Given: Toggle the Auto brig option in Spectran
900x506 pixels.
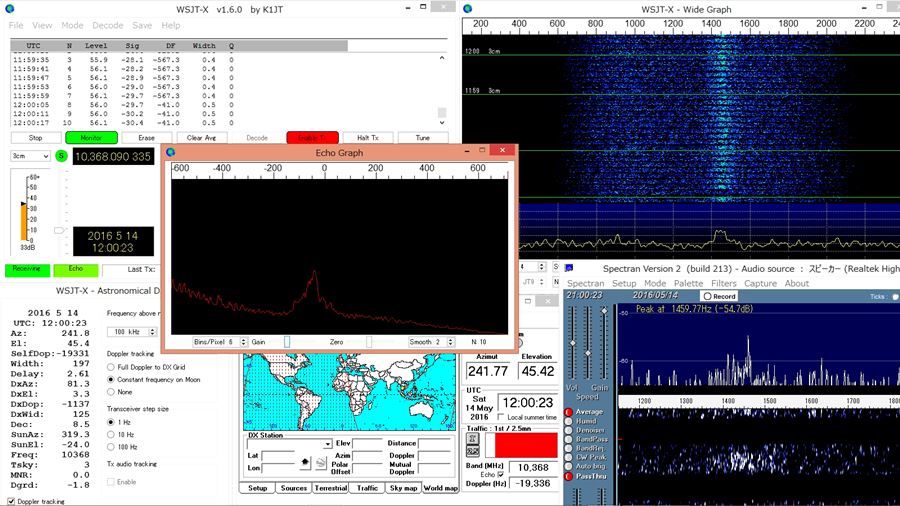Looking at the screenshot, I should click(569, 466).
